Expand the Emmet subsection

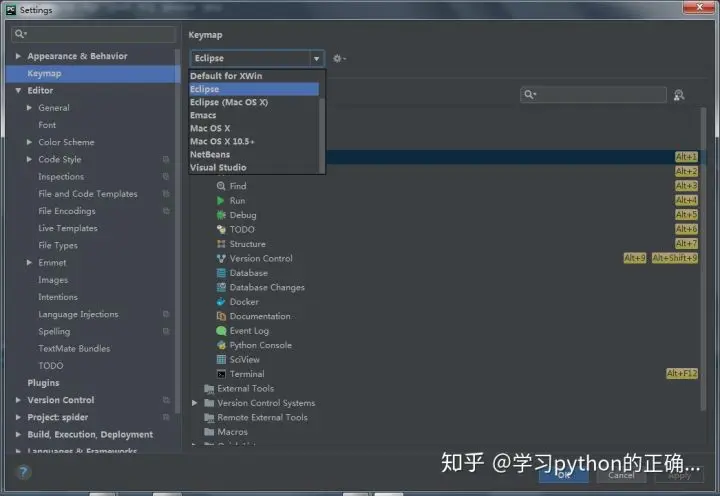29,263
